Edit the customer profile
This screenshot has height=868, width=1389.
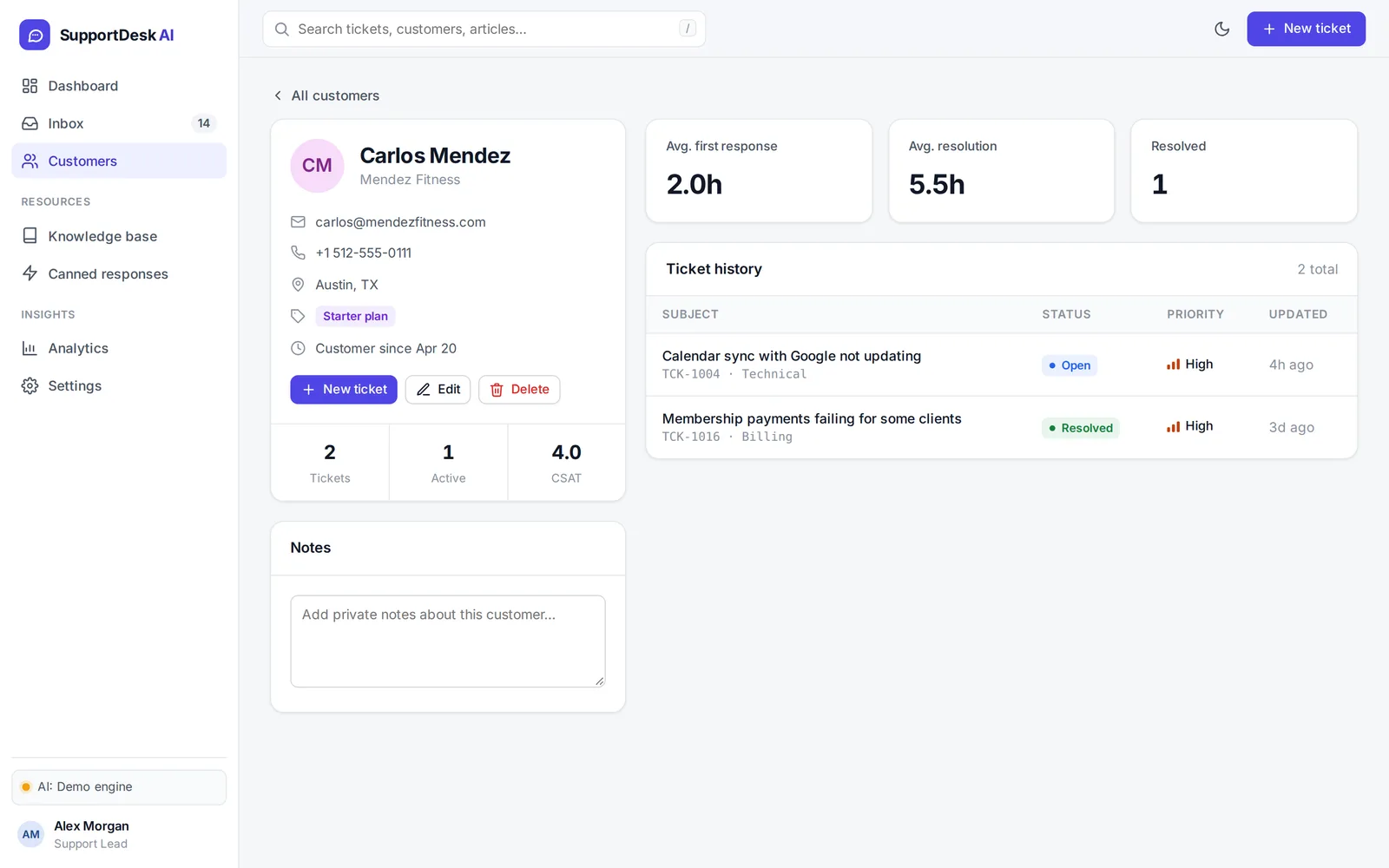click(438, 390)
